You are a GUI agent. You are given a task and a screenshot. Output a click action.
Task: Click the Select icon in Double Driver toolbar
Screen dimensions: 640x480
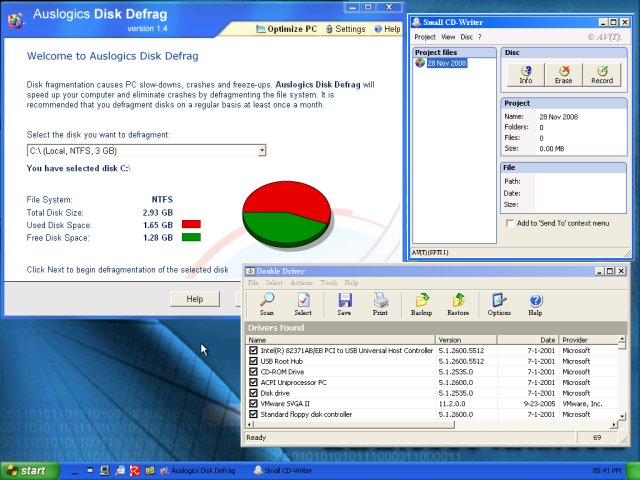pyautogui.click(x=303, y=304)
